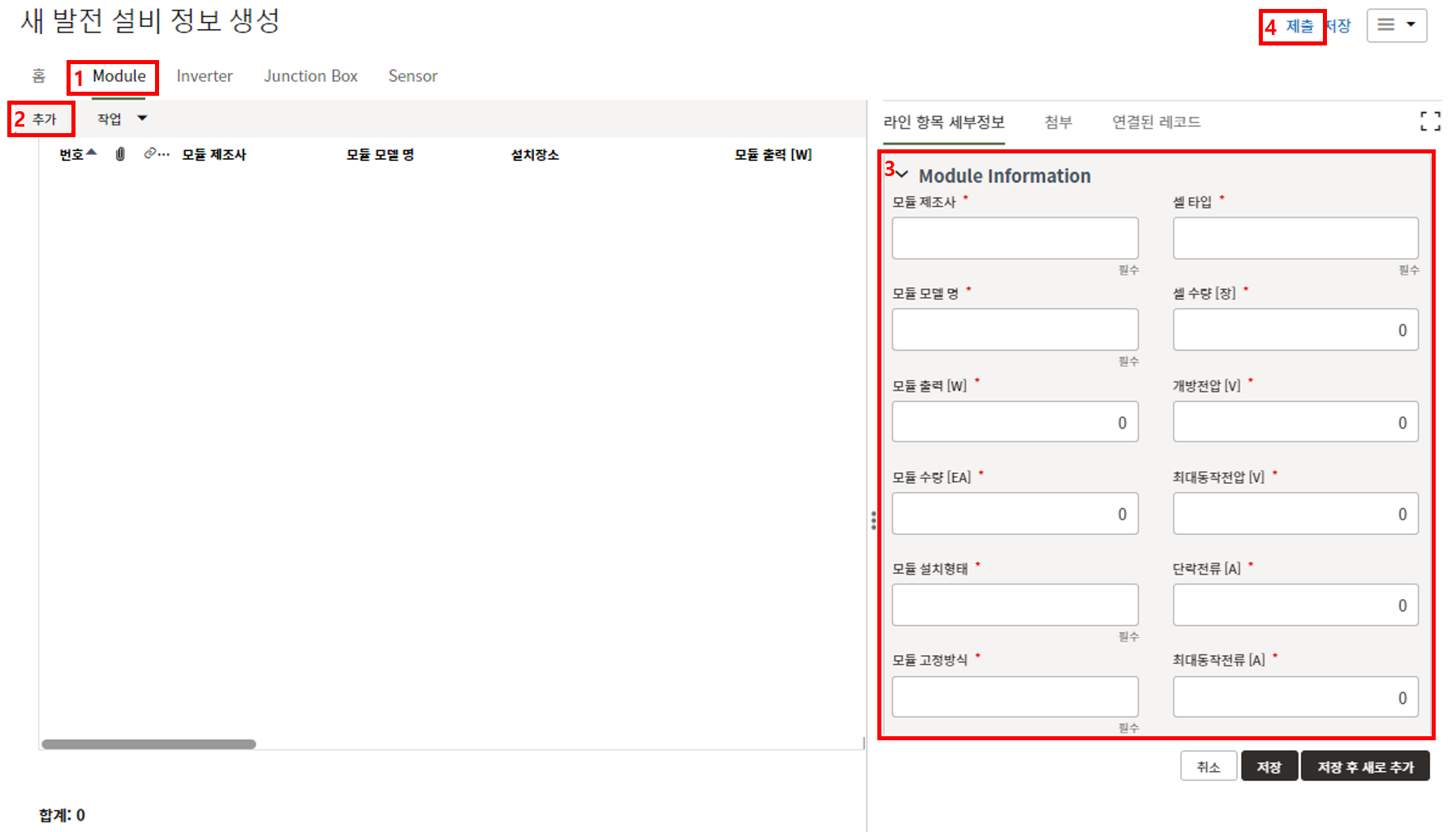The image size is (1456, 832).
Task: Click the 저장 후 새로 추가 button
Action: pos(1364,767)
